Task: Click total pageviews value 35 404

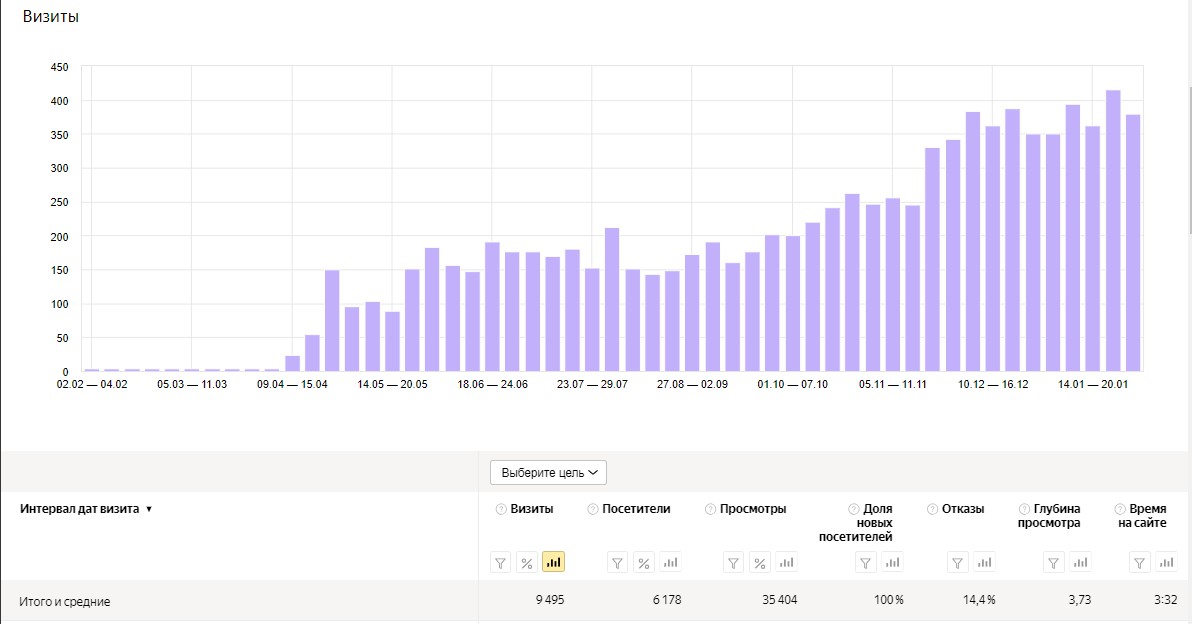Action: [780, 600]
